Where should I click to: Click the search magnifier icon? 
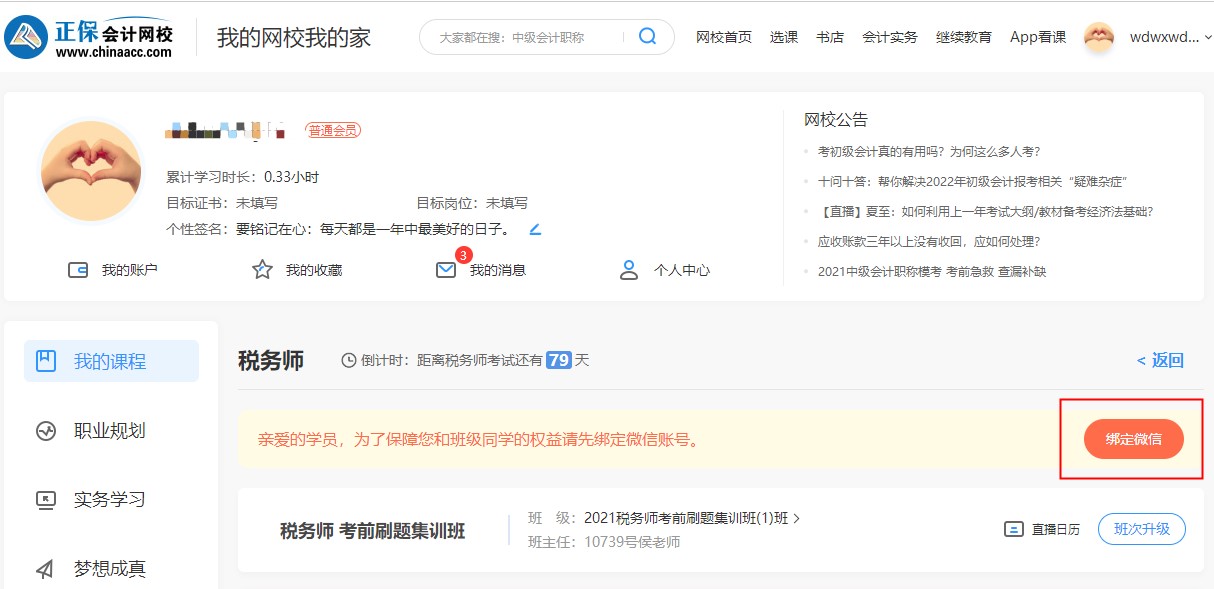[647, 37]
